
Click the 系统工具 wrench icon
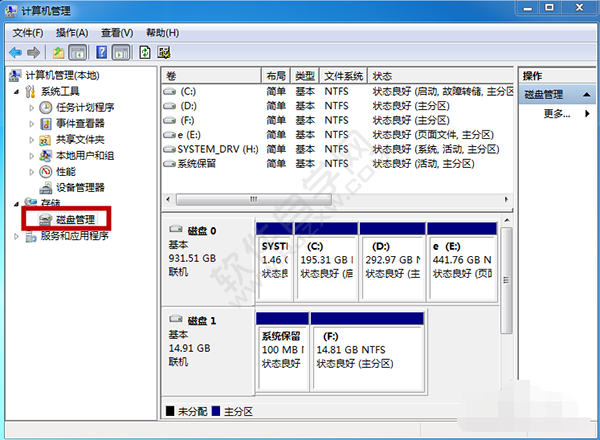pyautogui.click(x=30, y=91)
